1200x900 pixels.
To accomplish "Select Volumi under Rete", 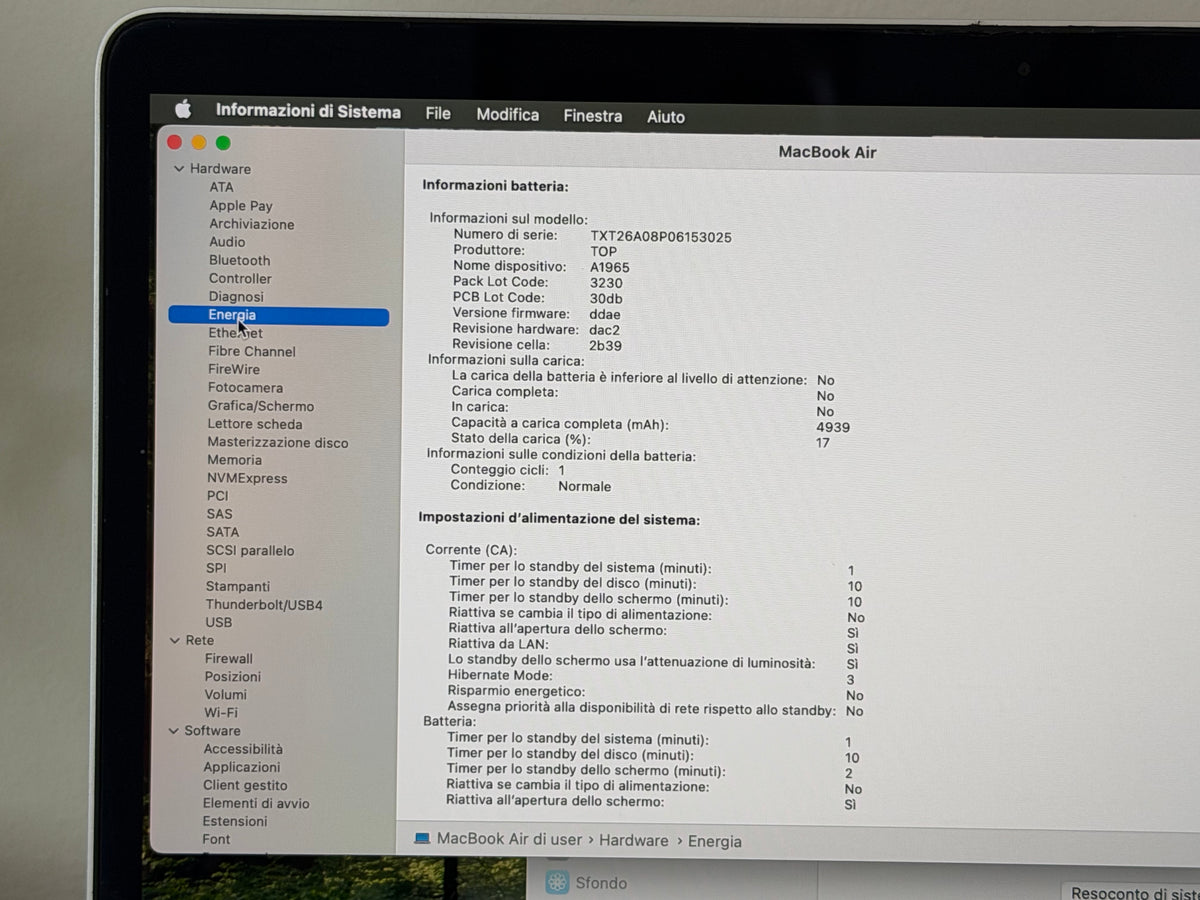I will click(225, 695).
